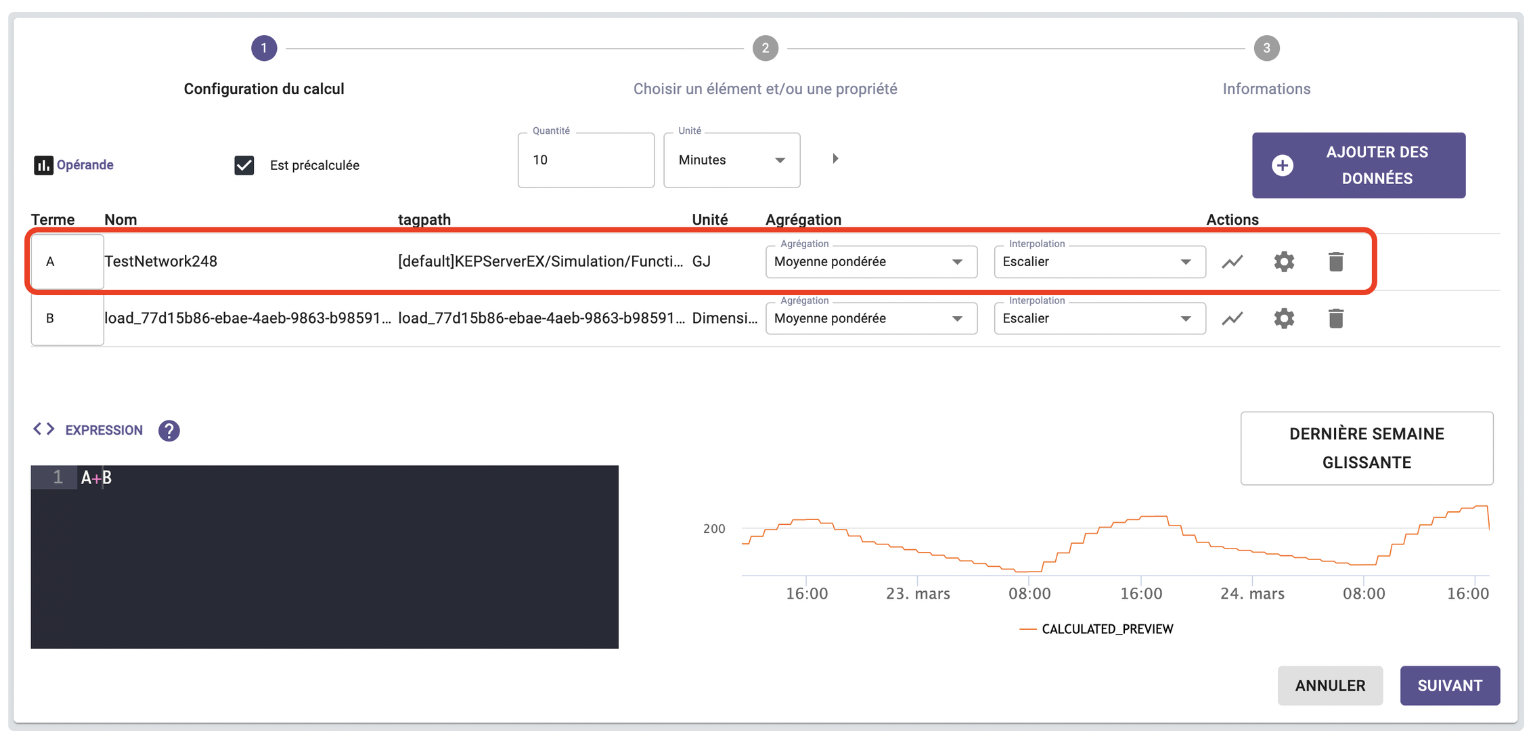
Task: Click the chart icon for term A row
Action: 1233,262
